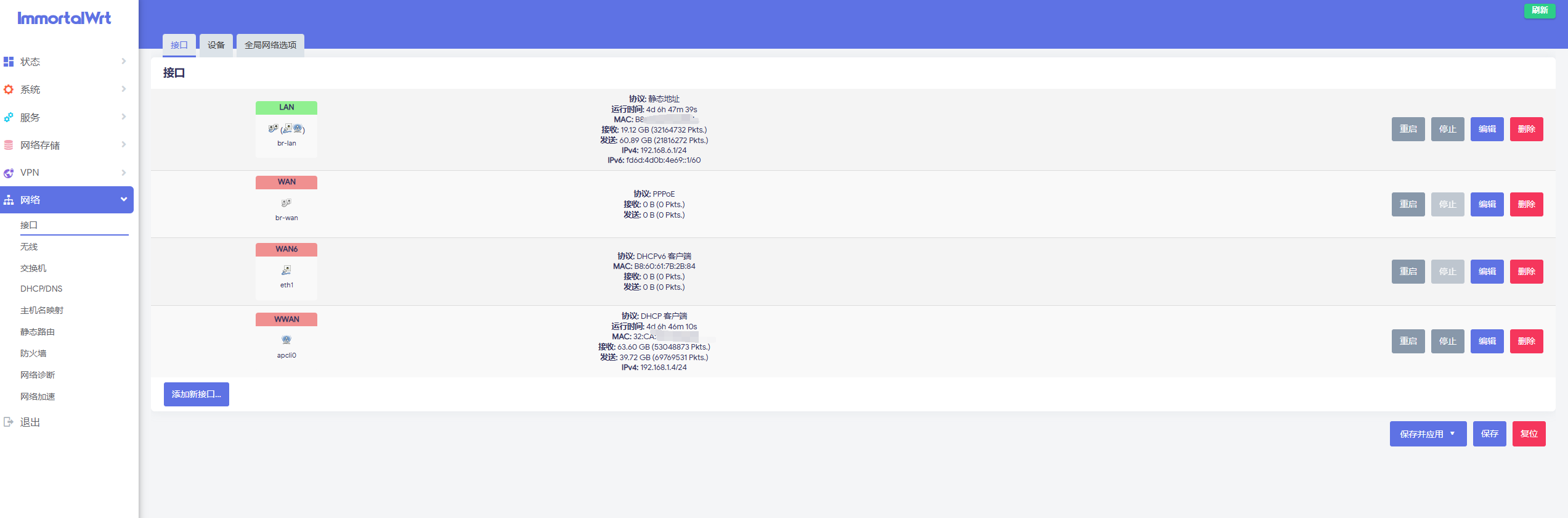Click the red WAN6 interface badge

click(286, 249)
